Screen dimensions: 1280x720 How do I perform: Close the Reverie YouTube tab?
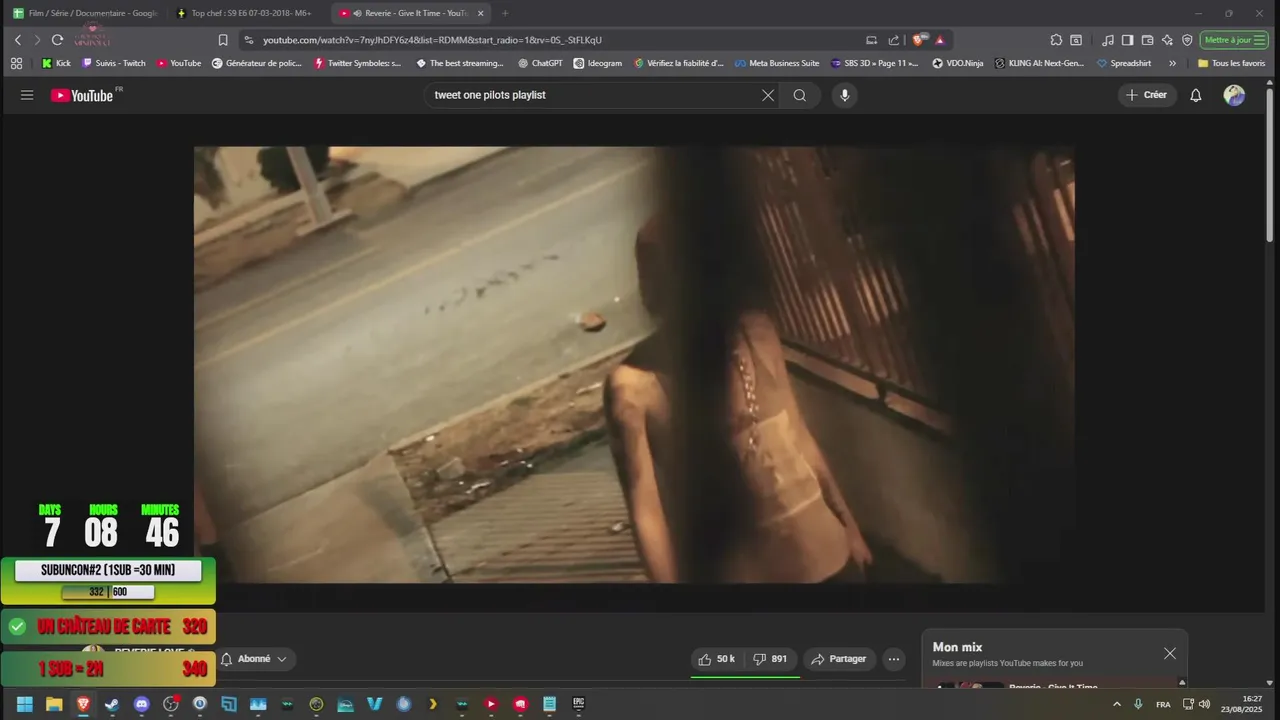[x=480, y=13]
